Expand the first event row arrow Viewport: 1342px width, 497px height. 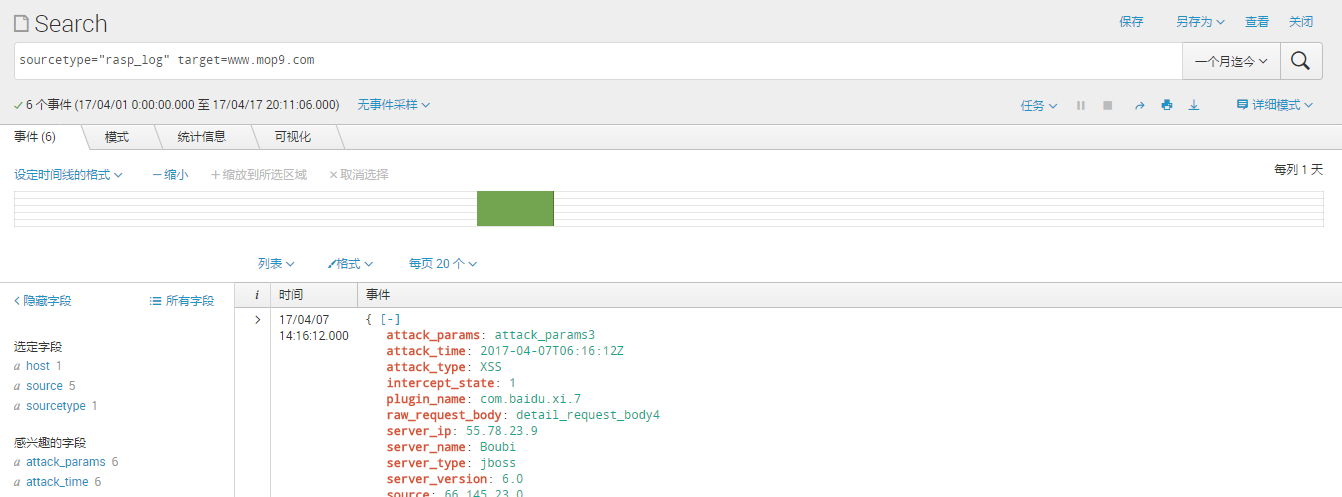point(257,320)
